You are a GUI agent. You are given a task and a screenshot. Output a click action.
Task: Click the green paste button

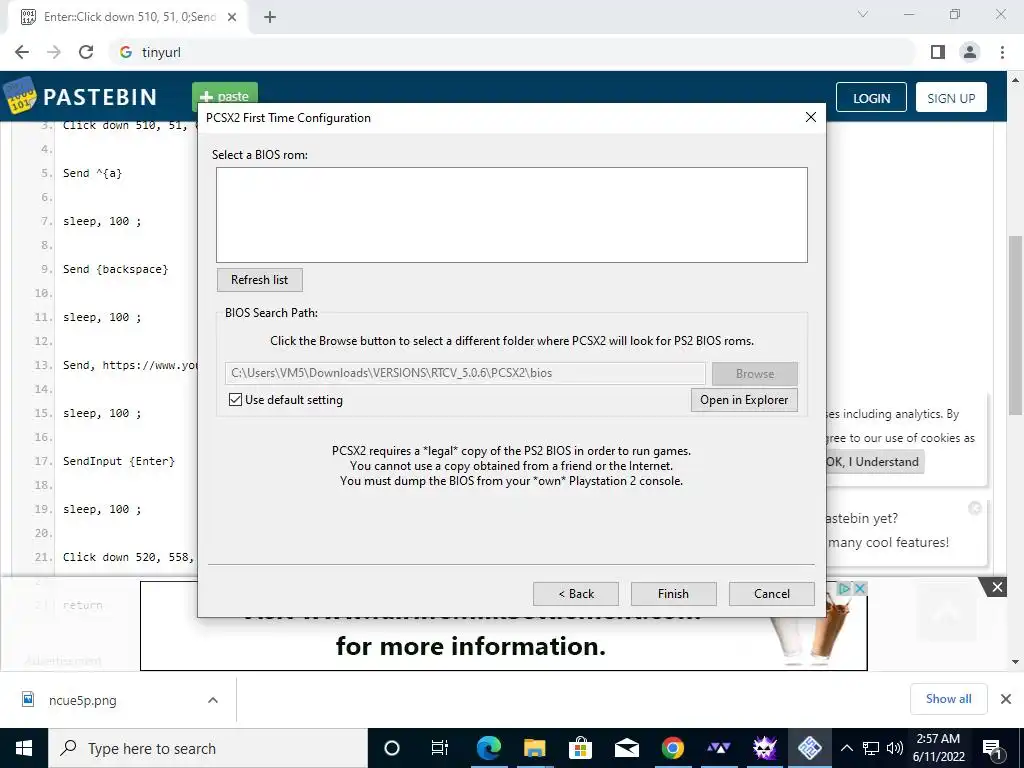pyautogui.click(x=225, y=94)
